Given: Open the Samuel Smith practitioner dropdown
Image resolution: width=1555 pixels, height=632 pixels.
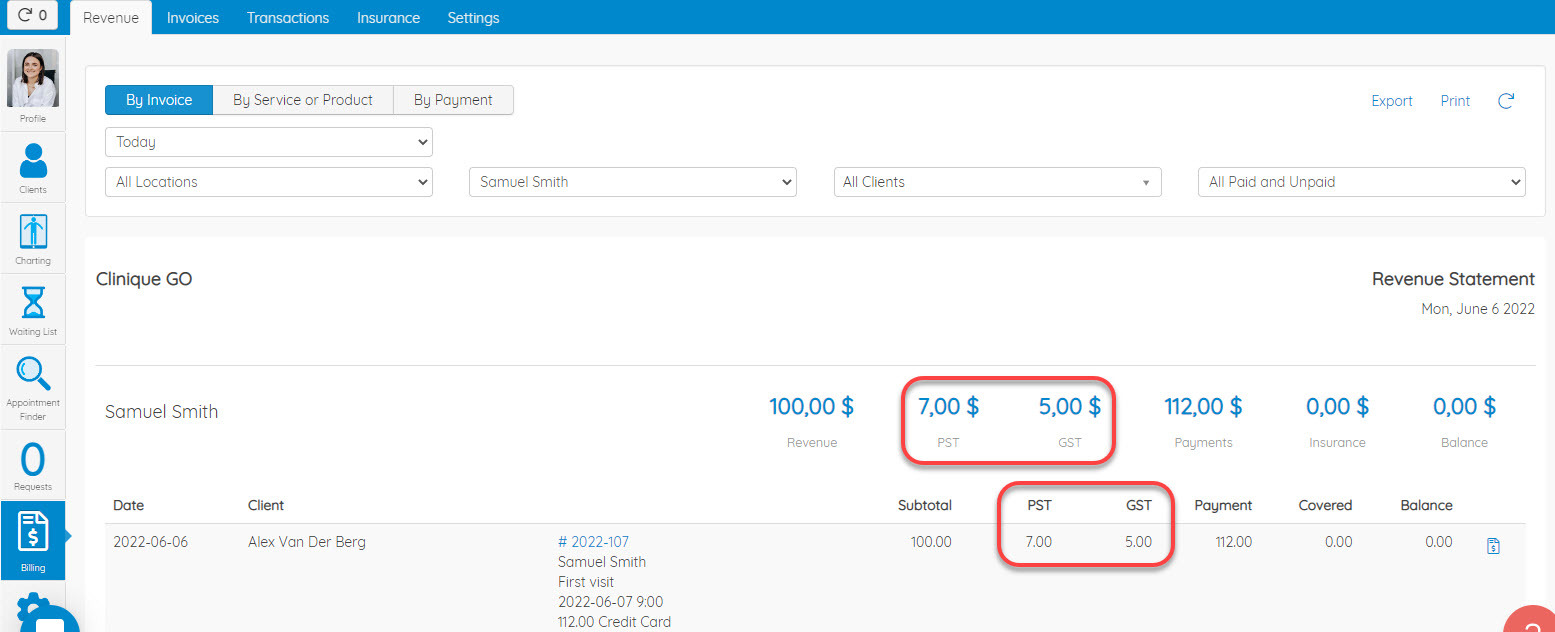Looking at the screenshot, I should 633,182.
